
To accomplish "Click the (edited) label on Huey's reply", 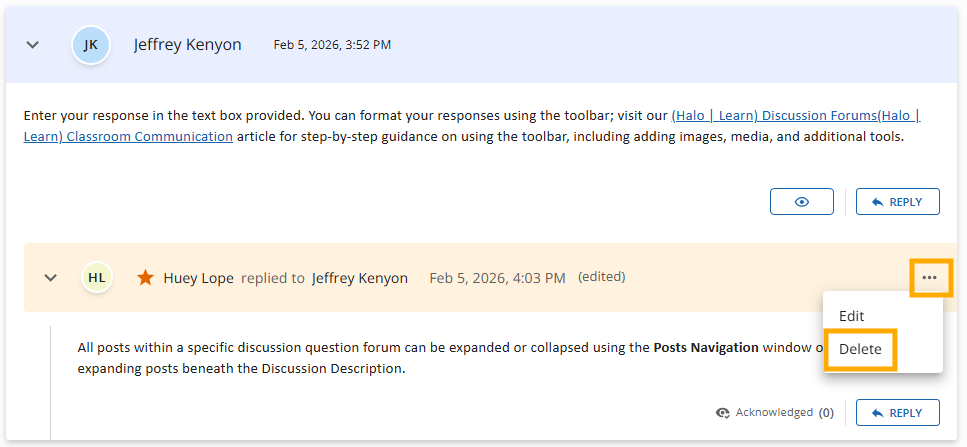I will click(x=601, y=277).
